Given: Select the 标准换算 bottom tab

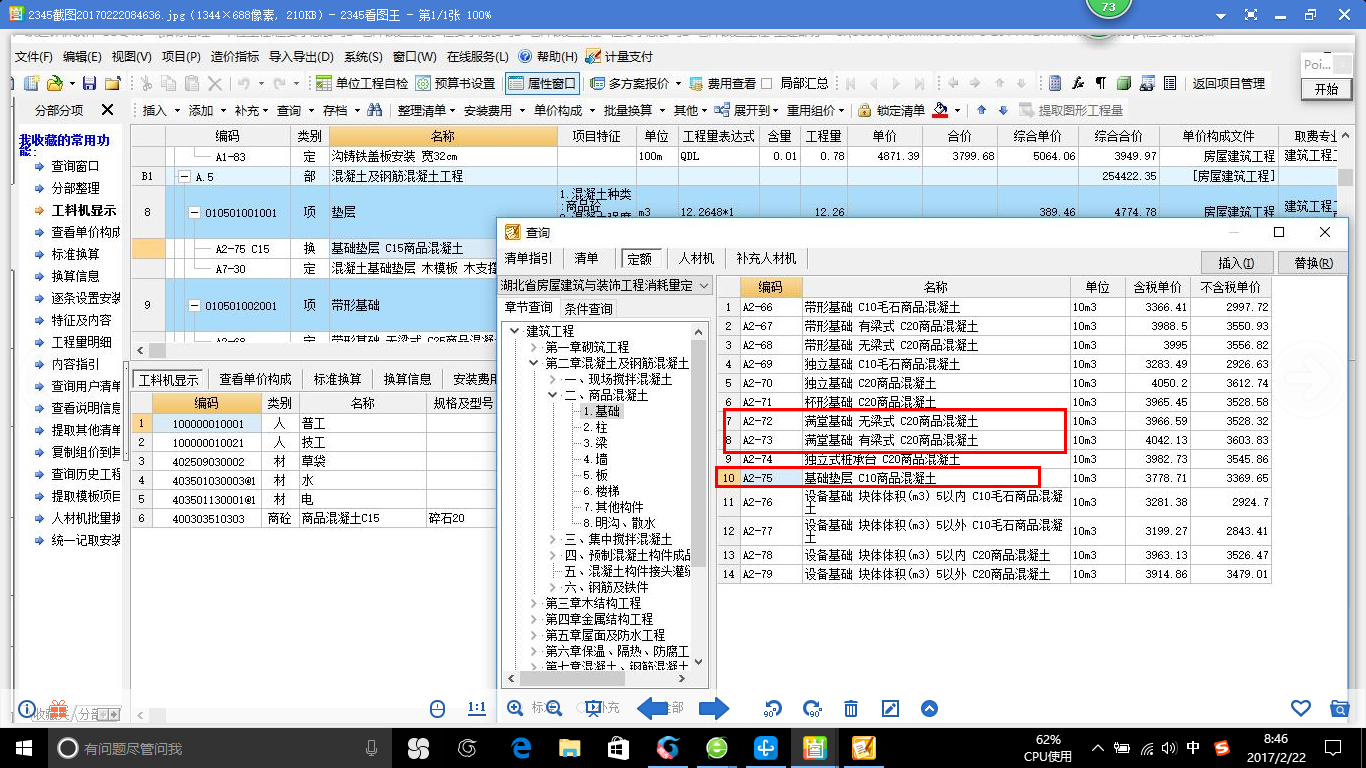Looking at the screenshot, I should pos(337,379).
